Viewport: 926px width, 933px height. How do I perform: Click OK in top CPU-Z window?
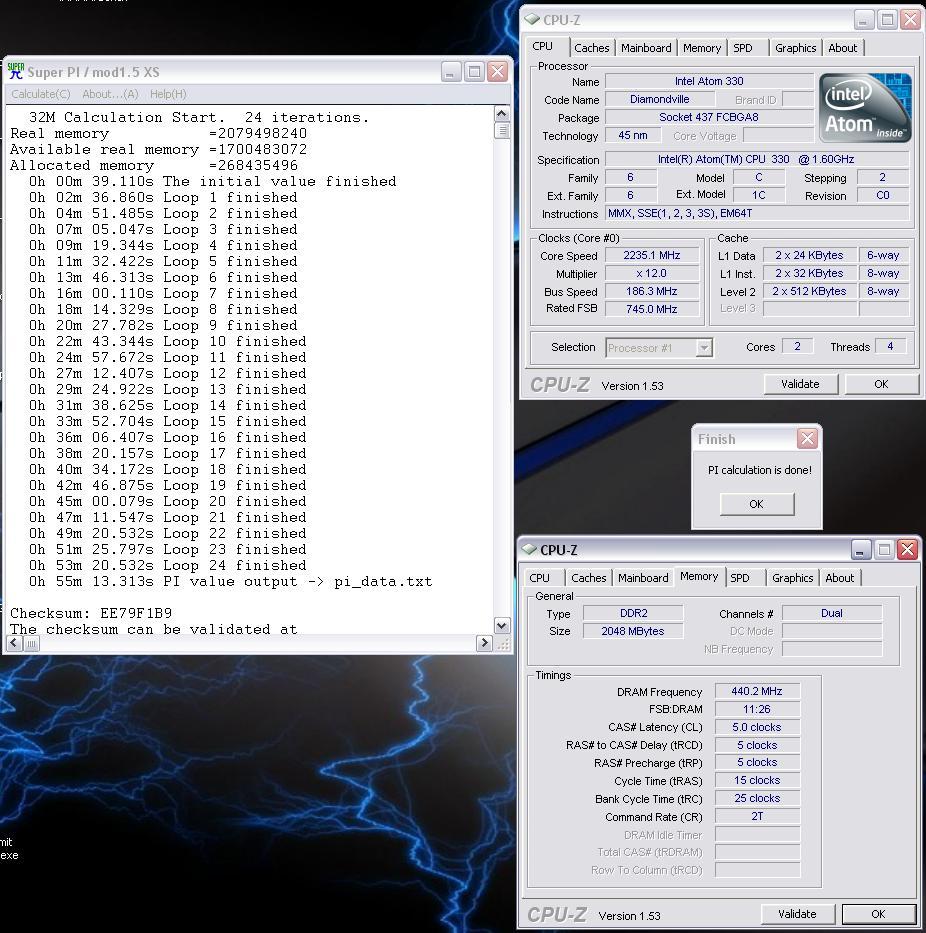coord(881,384)
